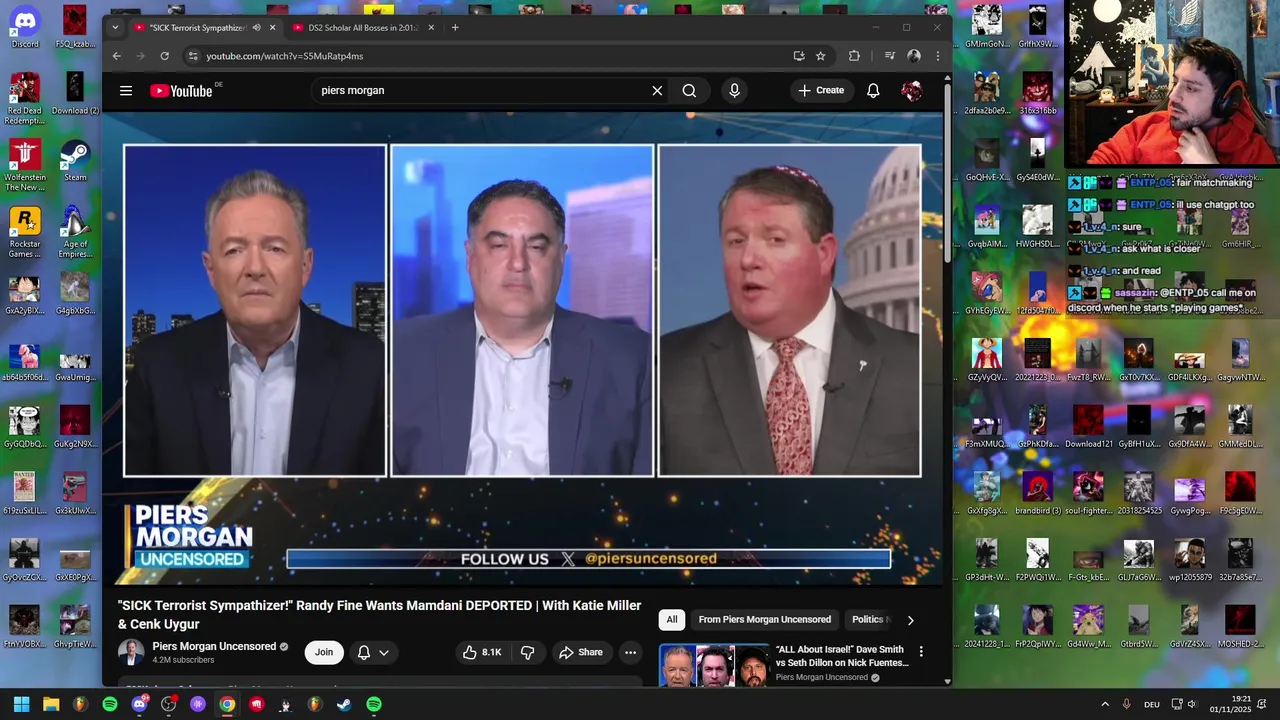Click the system tray microphone icon
Image resolution: width=1280 pixels, height=720 pixels.
(1127, 704)
